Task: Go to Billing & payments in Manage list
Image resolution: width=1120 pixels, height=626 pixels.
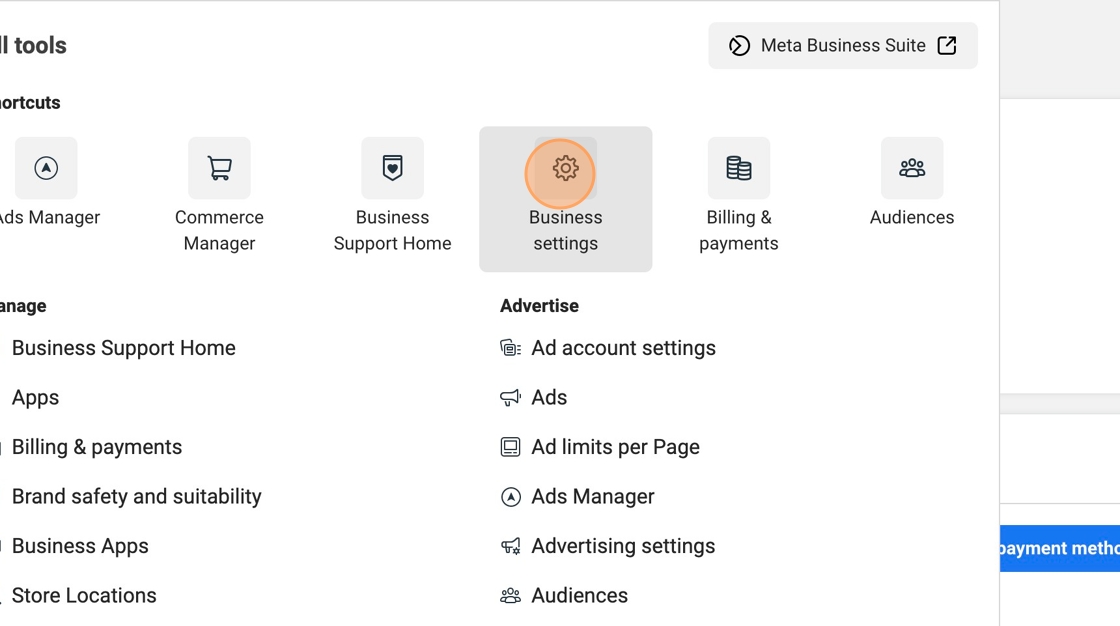Action: pos(96,447)
